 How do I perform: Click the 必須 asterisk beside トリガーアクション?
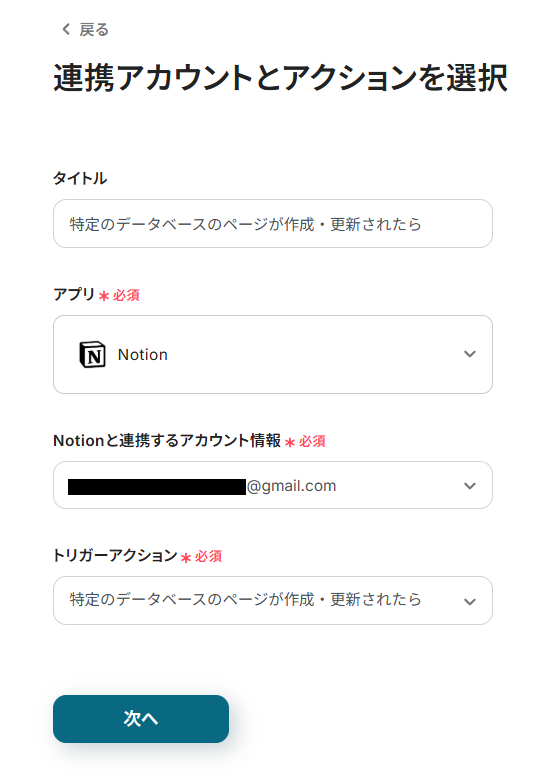pos(186,557)
